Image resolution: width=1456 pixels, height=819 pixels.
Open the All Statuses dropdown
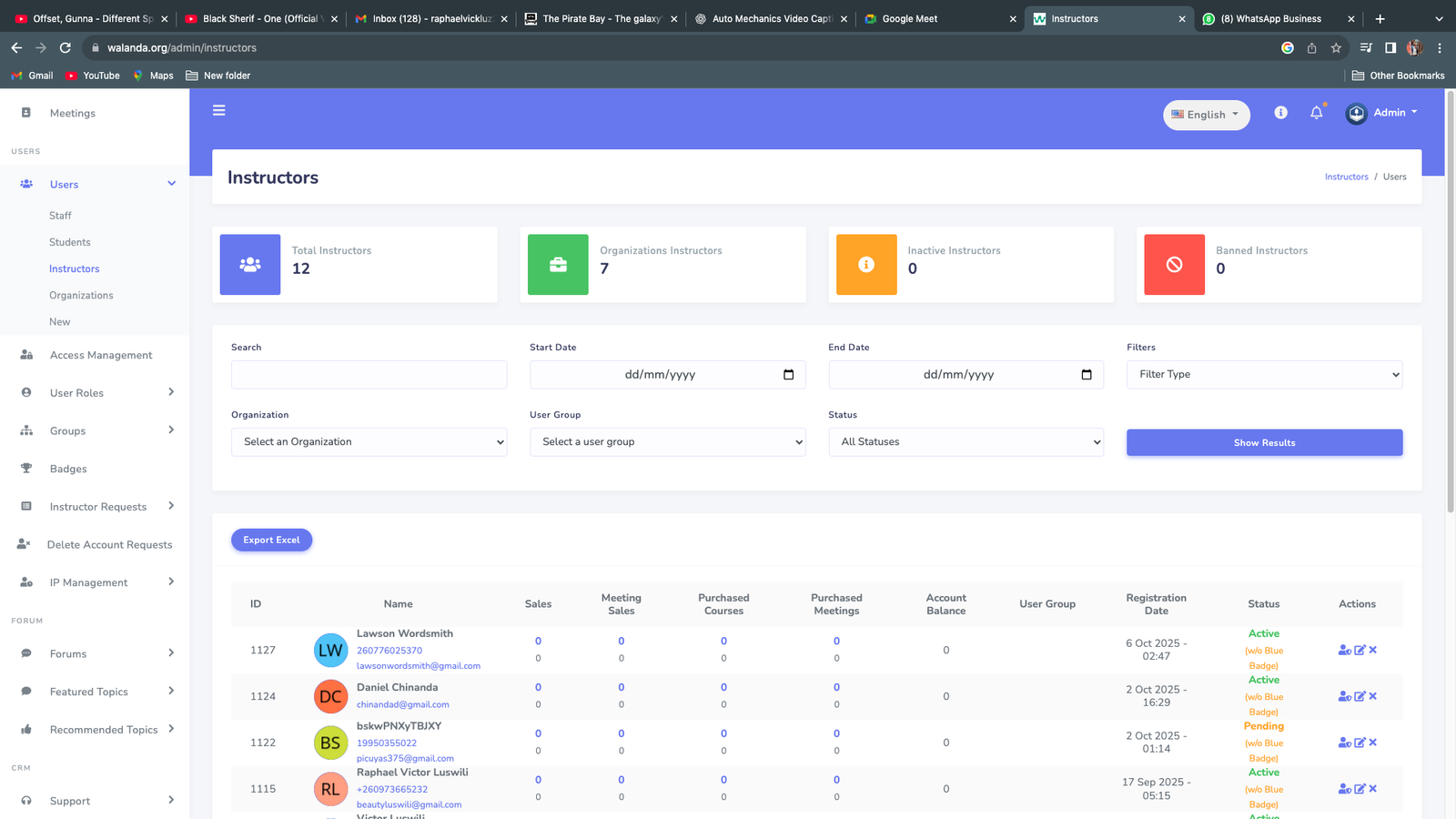[x=966, y=442]
